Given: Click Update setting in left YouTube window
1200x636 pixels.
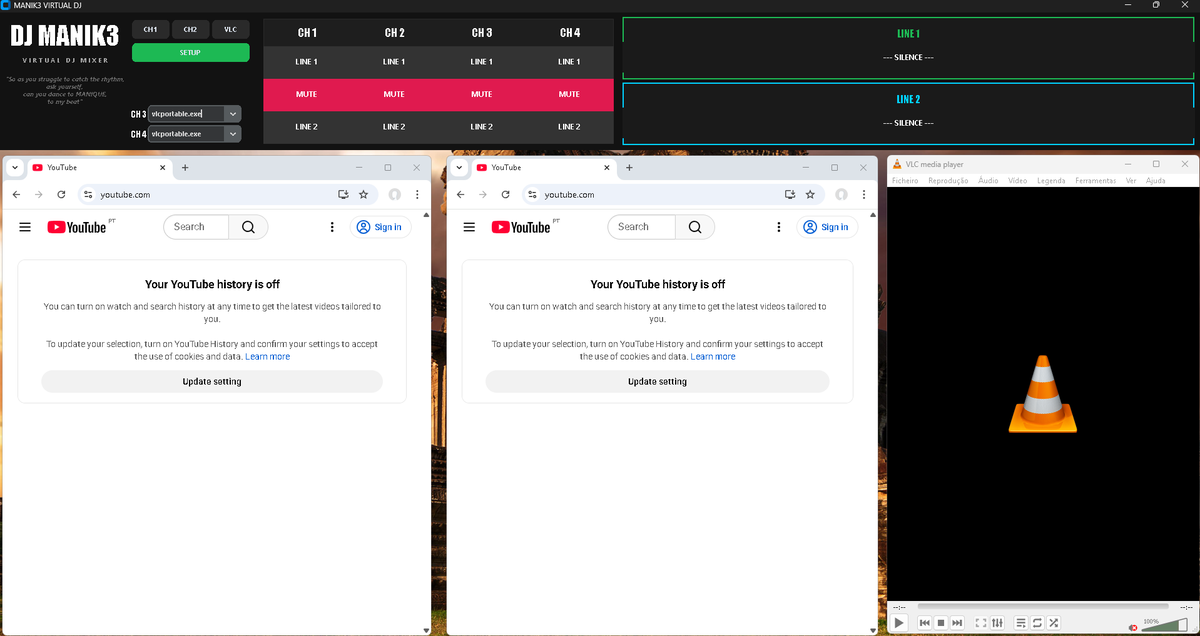Looking at the screenshot, I should [212, 381].
